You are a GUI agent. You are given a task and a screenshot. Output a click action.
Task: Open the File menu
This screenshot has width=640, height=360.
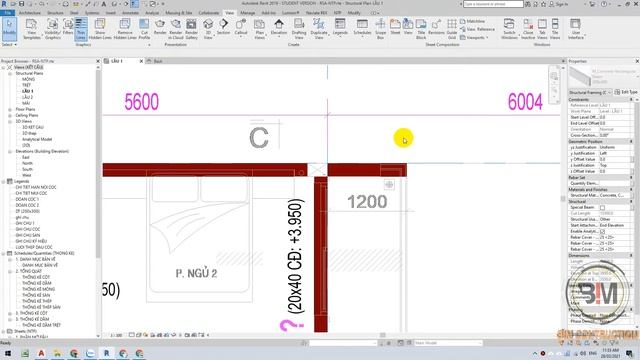[x=7, y=13]
